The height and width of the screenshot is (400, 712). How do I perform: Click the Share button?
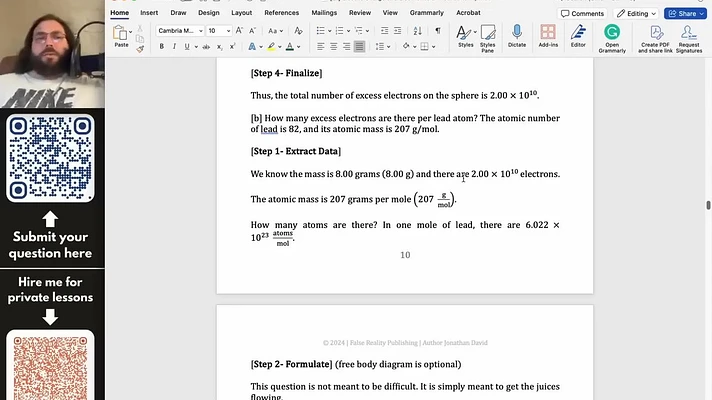(685, 14)
